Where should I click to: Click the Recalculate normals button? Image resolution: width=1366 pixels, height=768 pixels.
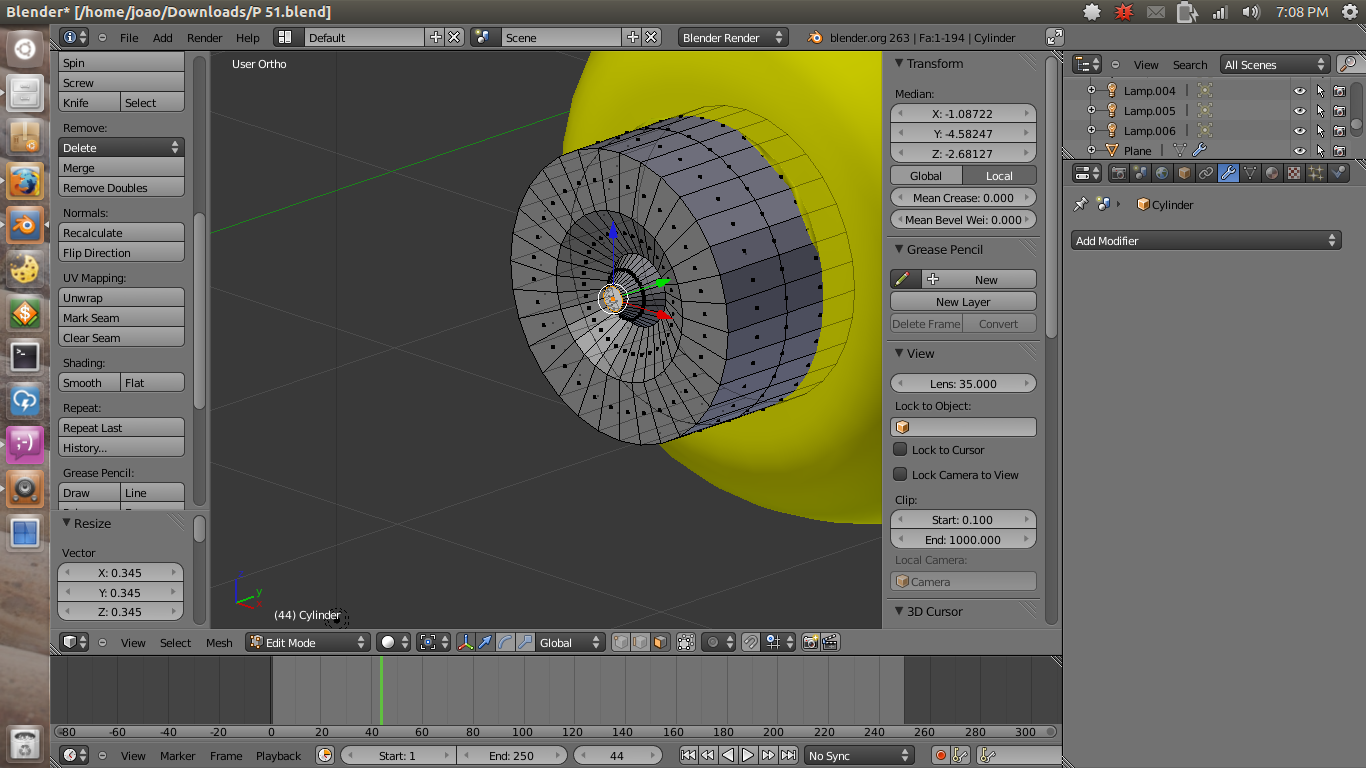coord(121,233)
